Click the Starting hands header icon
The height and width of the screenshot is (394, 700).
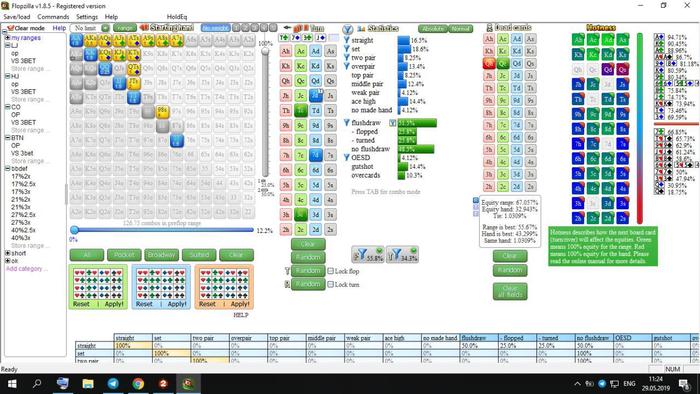144,28
